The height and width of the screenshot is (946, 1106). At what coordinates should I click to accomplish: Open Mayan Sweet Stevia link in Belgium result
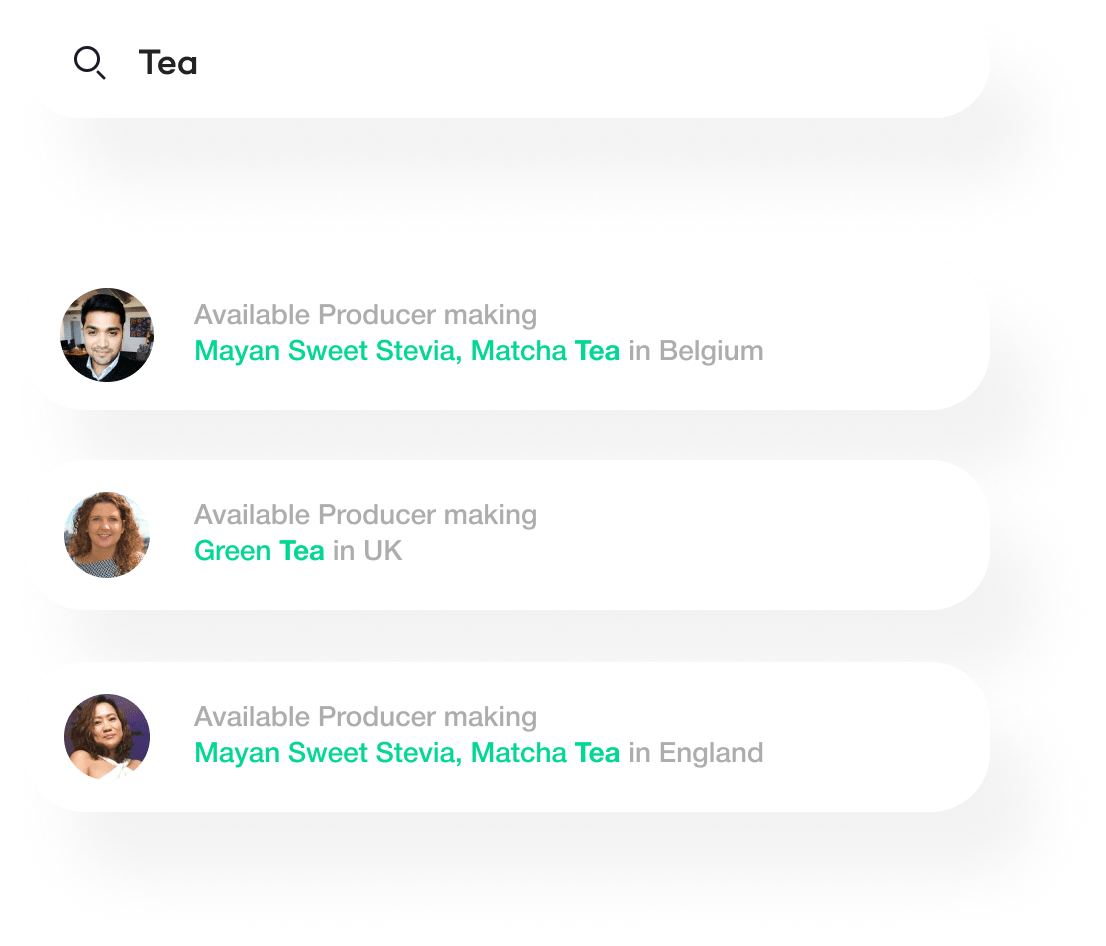point(328,351)
